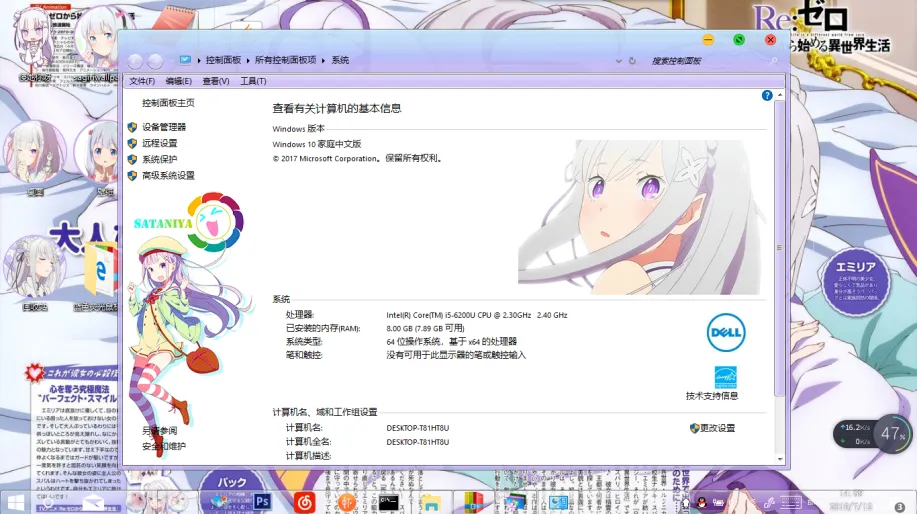Click the help question mark icon
This screenshot has width=917, height=514.
(767, 96)
